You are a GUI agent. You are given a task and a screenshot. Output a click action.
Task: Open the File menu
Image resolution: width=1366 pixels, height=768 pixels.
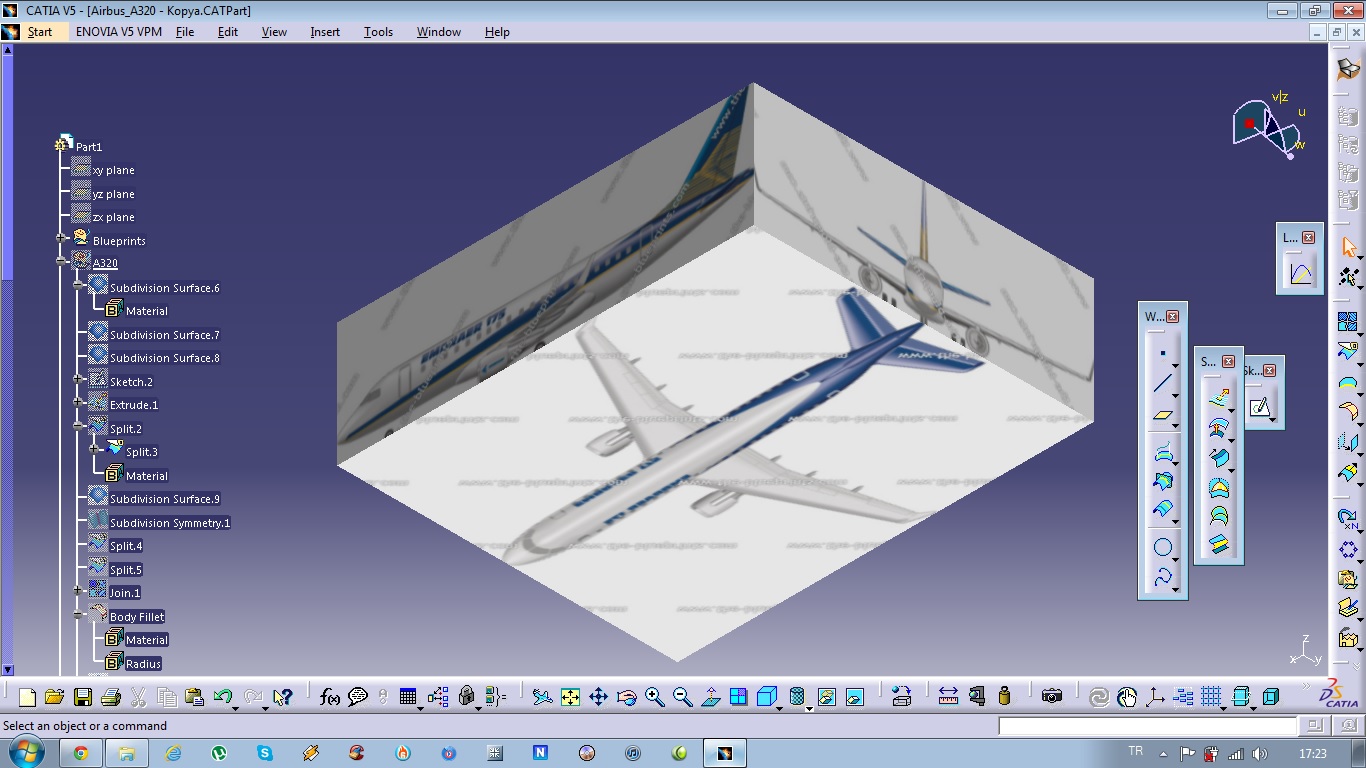click(x=185, y=32)
